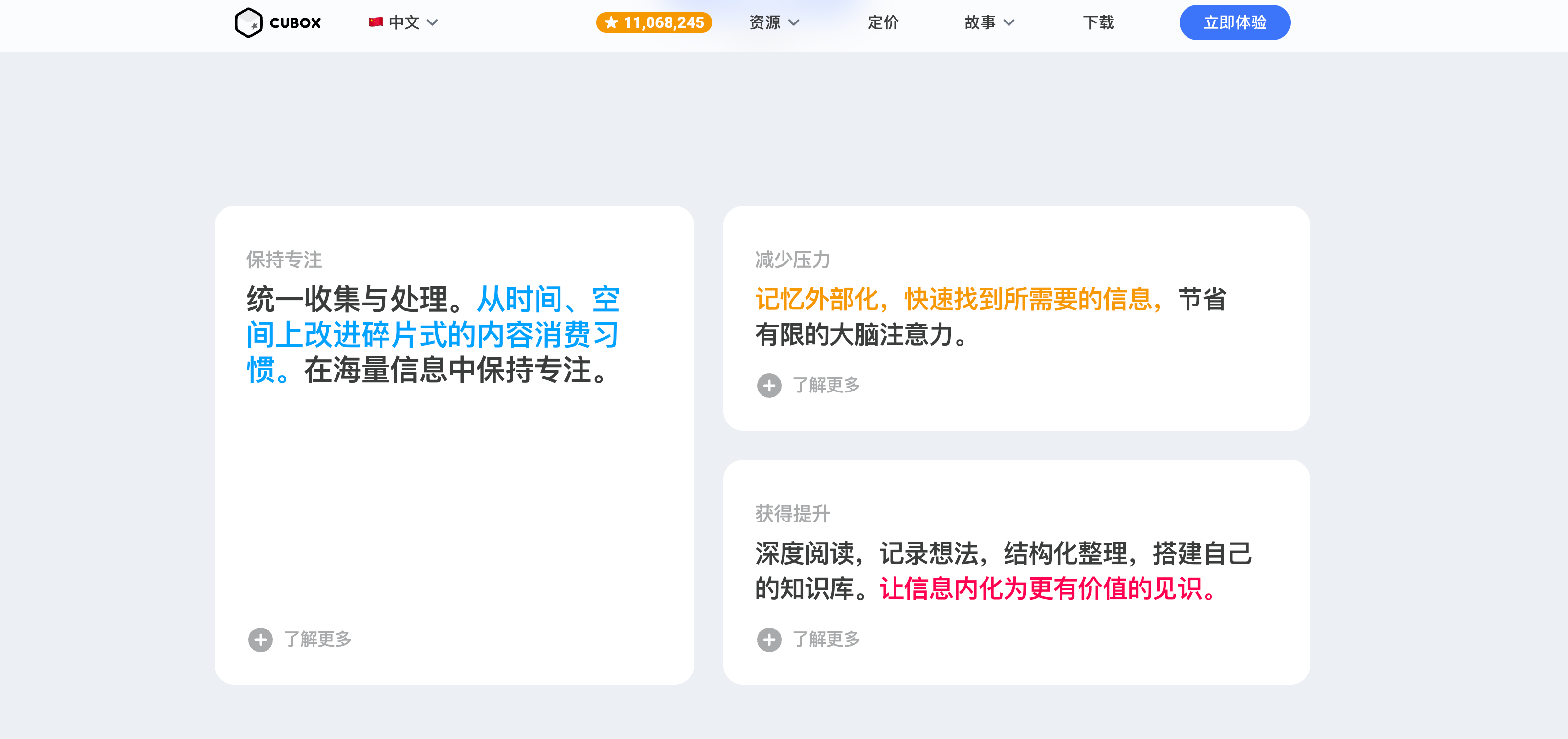Image resolution: width=1568 pixels, height=739 pixels.
Task: Expand the 故事 menu chevron
Action: coord(1008,22)
